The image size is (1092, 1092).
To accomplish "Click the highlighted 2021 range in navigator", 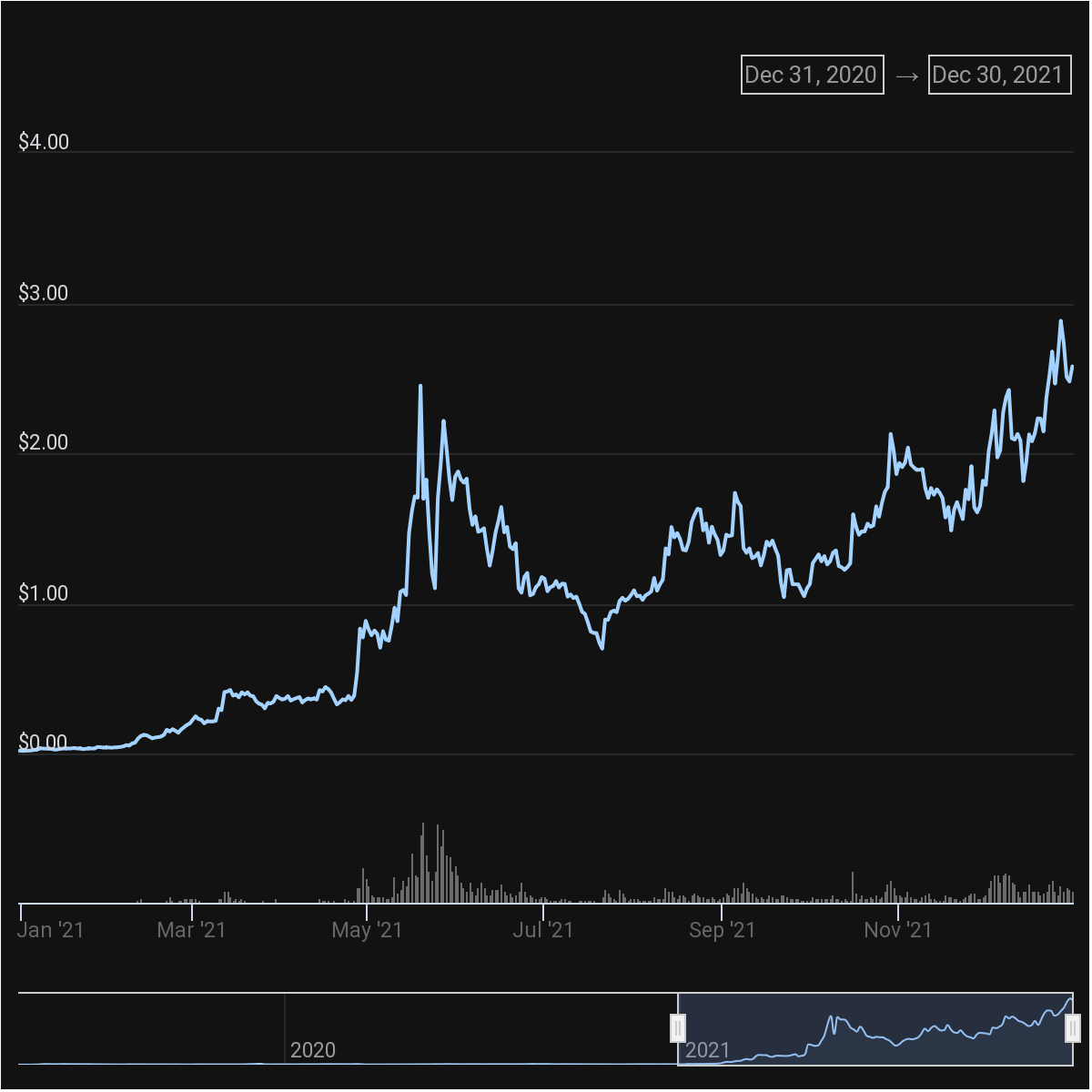I will (874, 1028).
